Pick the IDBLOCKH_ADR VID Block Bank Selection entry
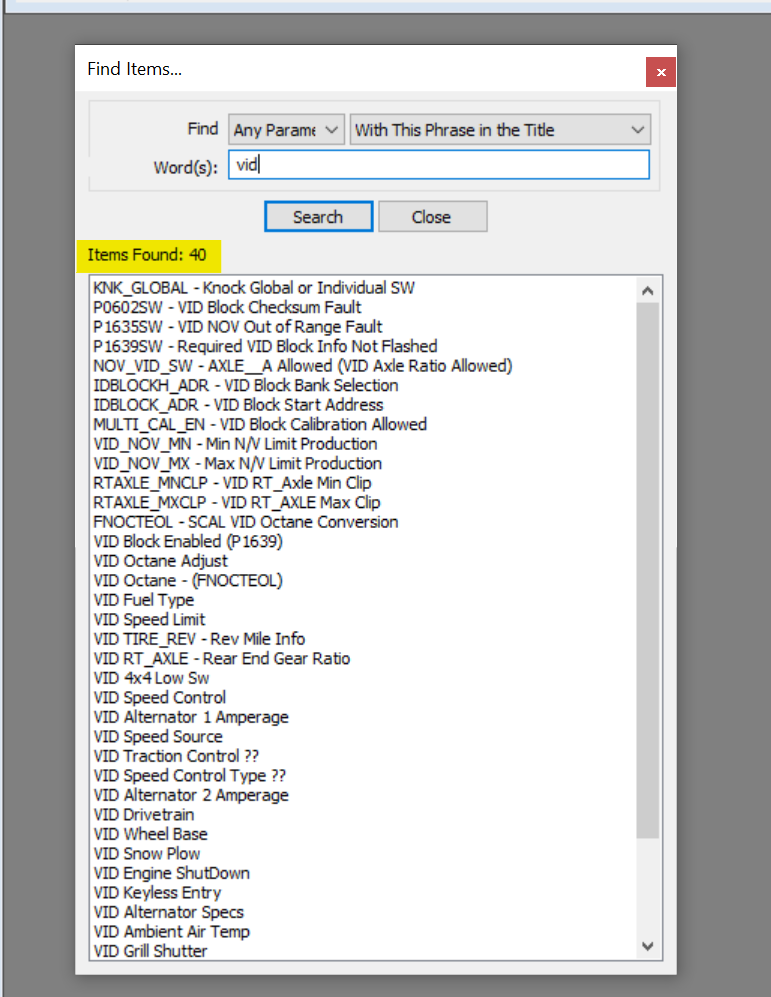771x997 pixels. coord(245,385)
